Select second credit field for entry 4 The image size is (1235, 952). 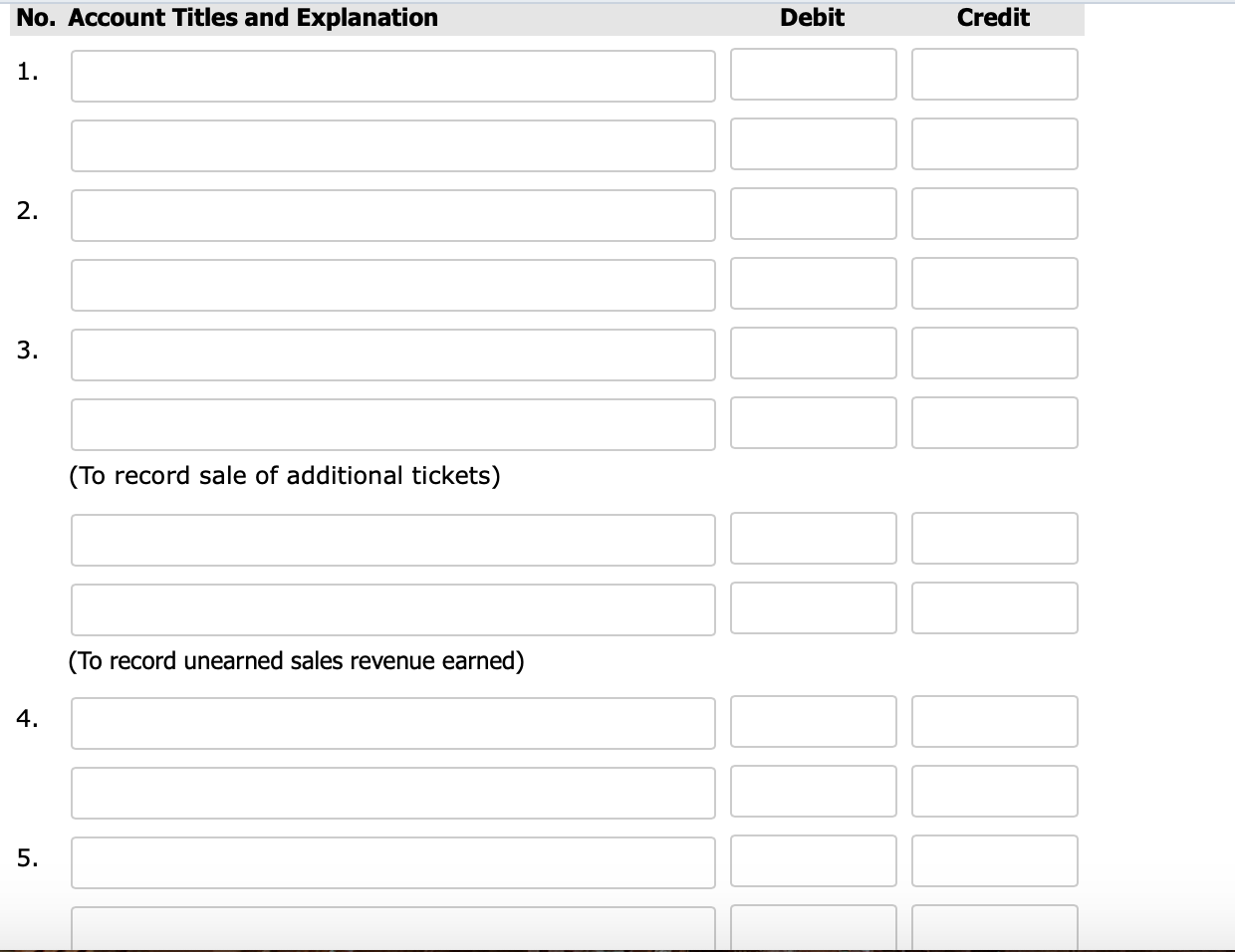pyautogui.click(x=995, y=792)
